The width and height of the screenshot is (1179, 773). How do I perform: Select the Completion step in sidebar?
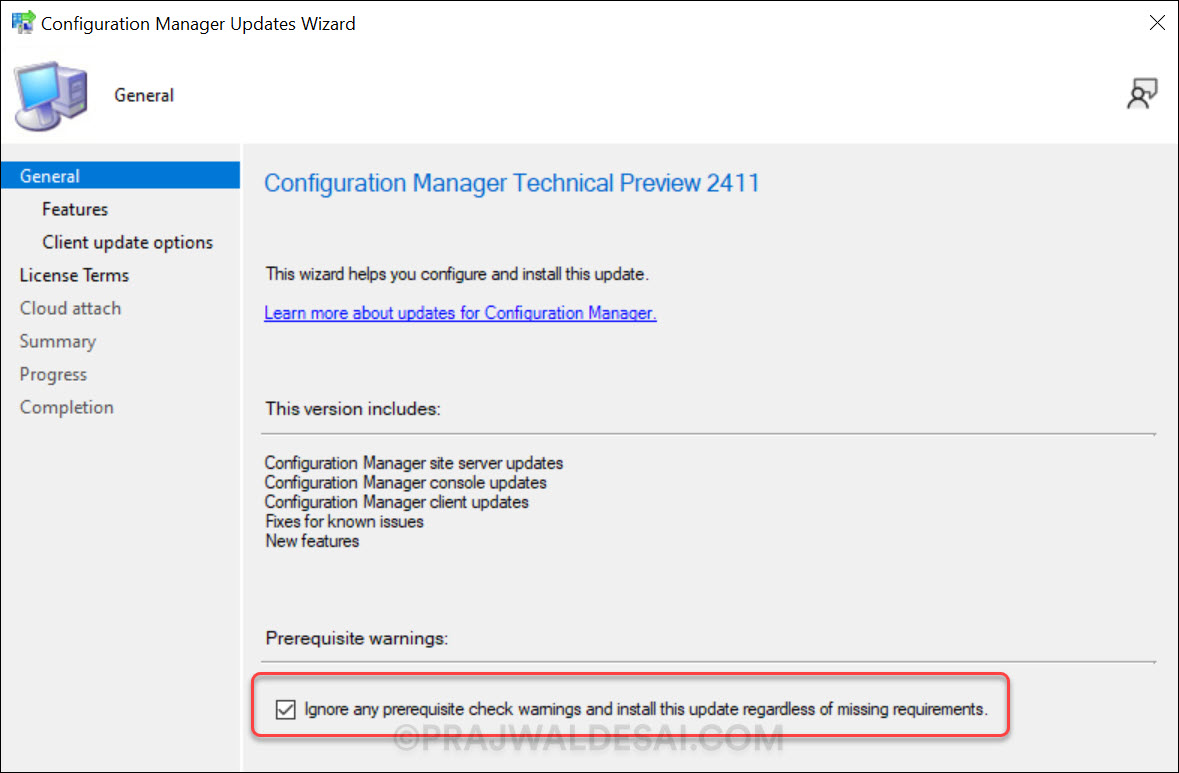click(x=67, y=408)
